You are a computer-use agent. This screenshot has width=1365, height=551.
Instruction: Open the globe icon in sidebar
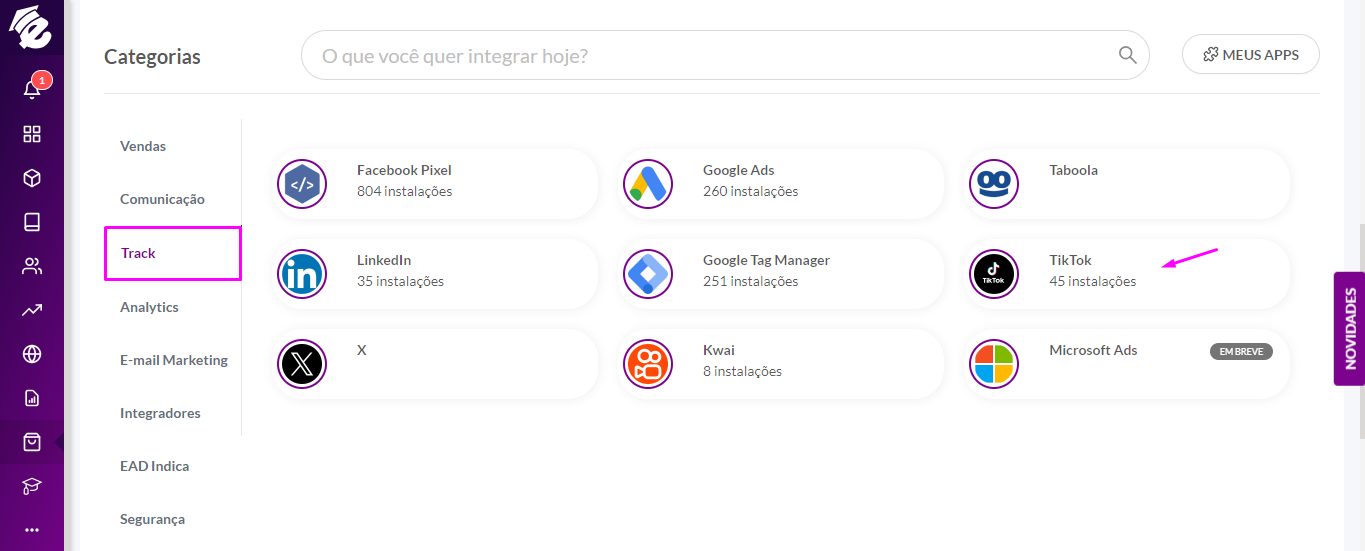tap(32, 354)
